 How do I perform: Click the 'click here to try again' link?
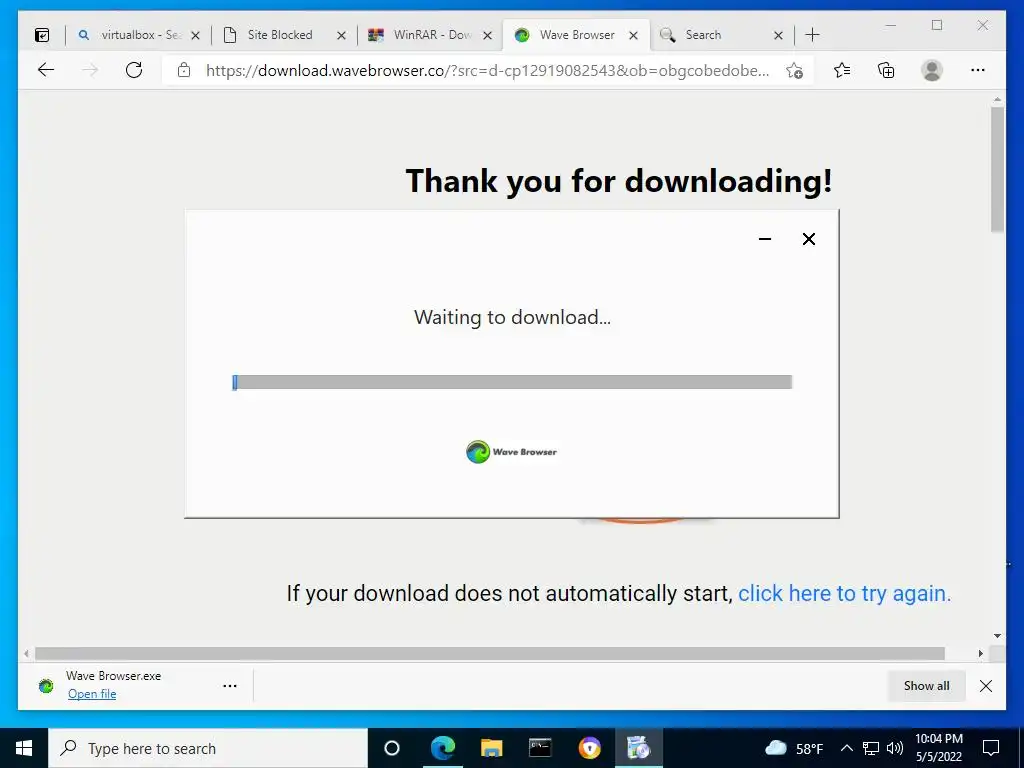[x=844, y=593]
